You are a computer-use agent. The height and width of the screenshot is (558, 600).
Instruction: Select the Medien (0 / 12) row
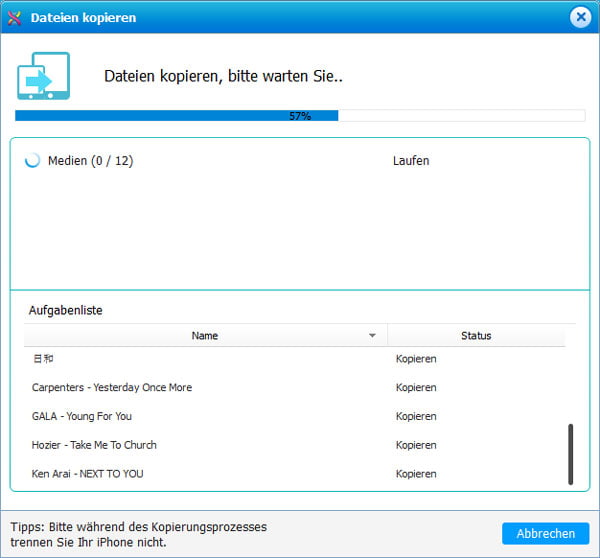click(x=90, y=161)
